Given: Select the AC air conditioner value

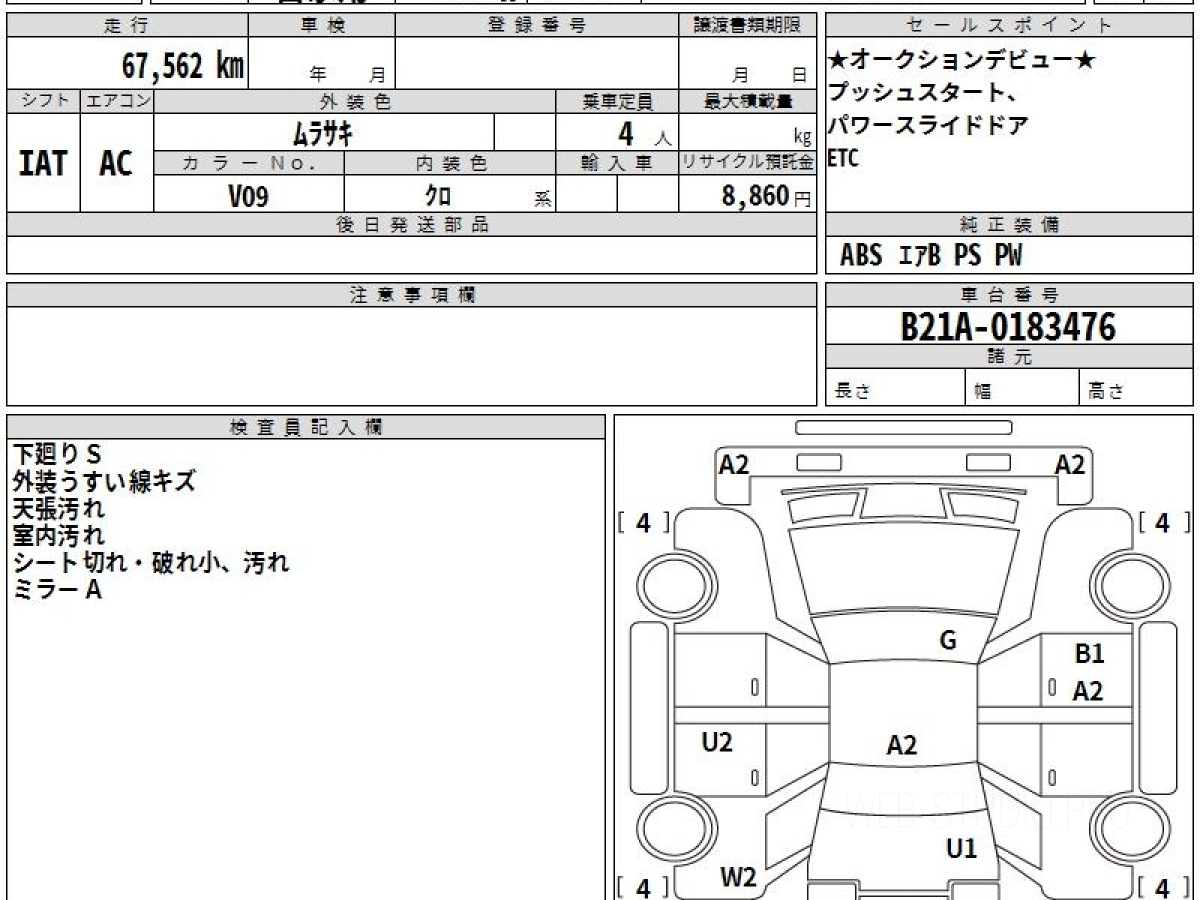Looking at the screenshot, I should pyautogui.click(x=116, y=163).
